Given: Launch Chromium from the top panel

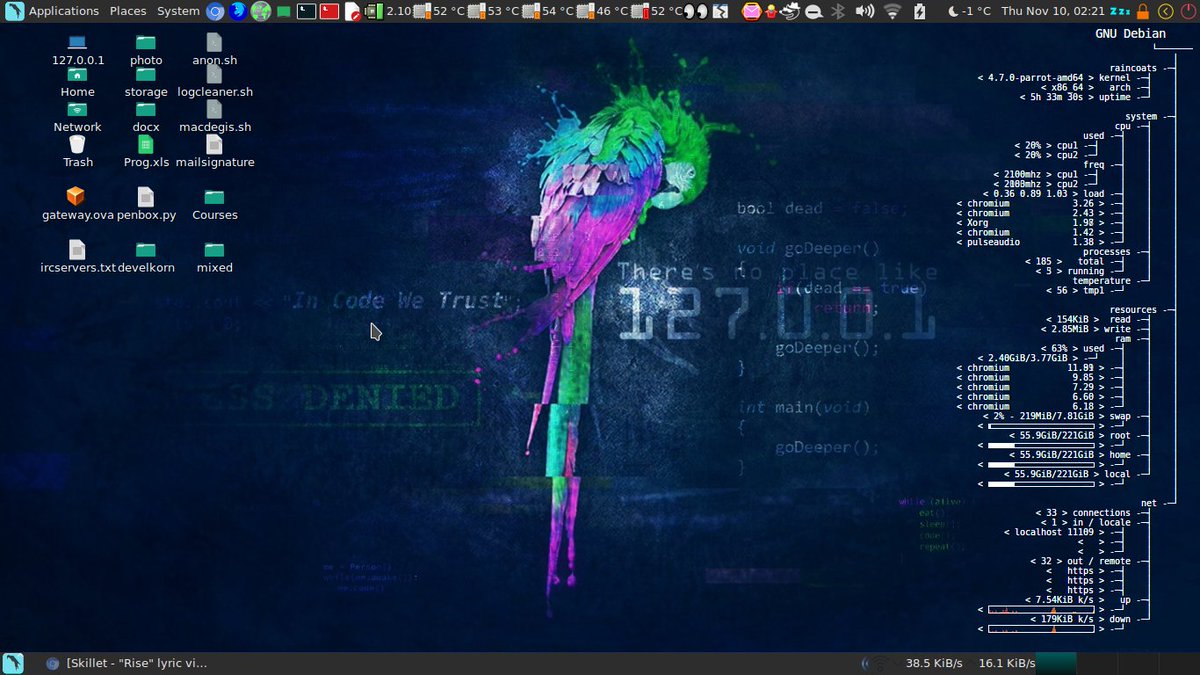Looking at the screenshot, I should [x=215, y=12].
